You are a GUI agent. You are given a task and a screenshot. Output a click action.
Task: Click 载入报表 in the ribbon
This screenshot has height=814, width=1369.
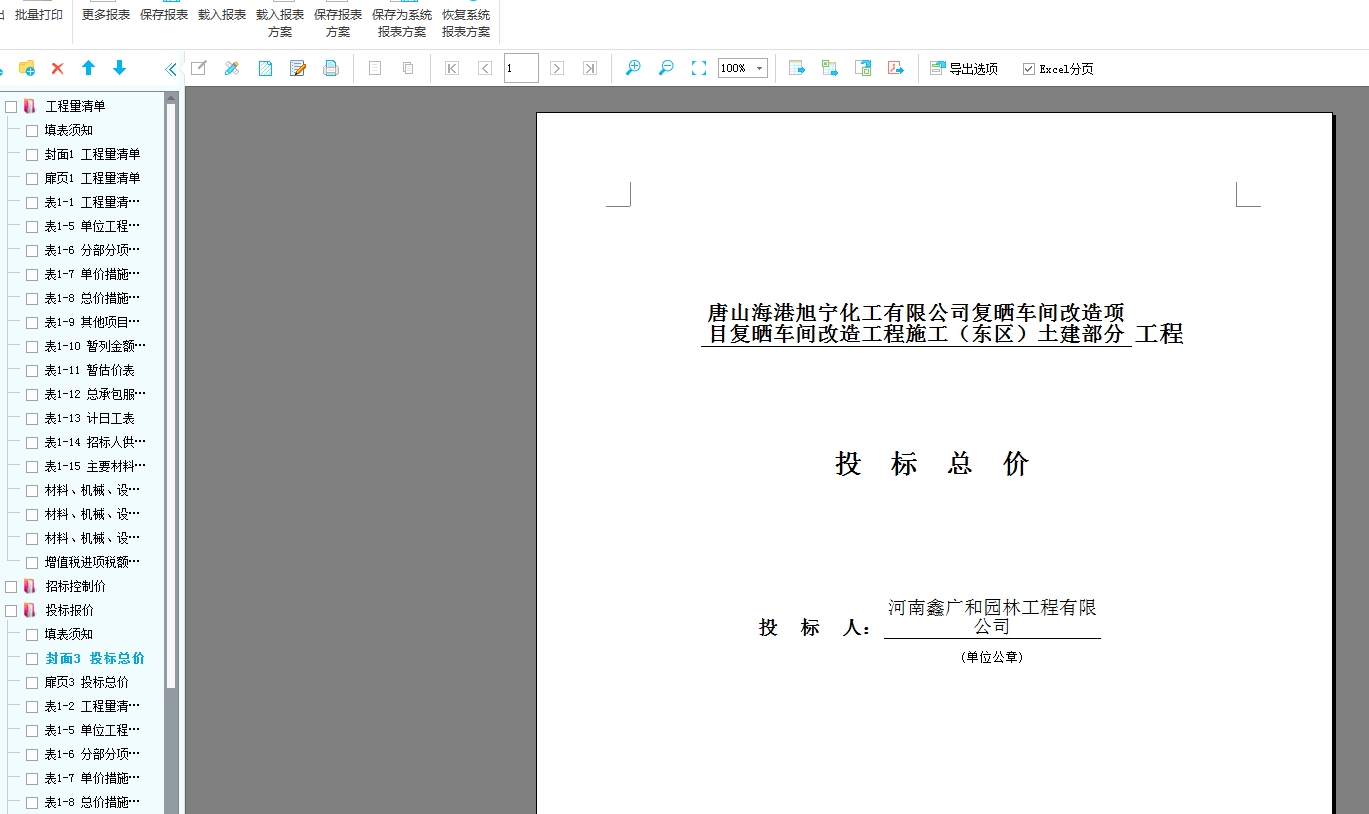222,15
